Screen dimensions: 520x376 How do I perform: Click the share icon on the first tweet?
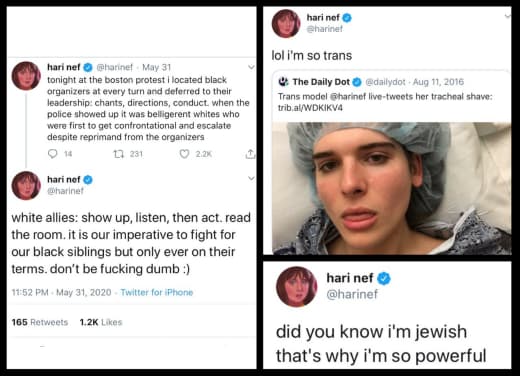click(250, 154)
